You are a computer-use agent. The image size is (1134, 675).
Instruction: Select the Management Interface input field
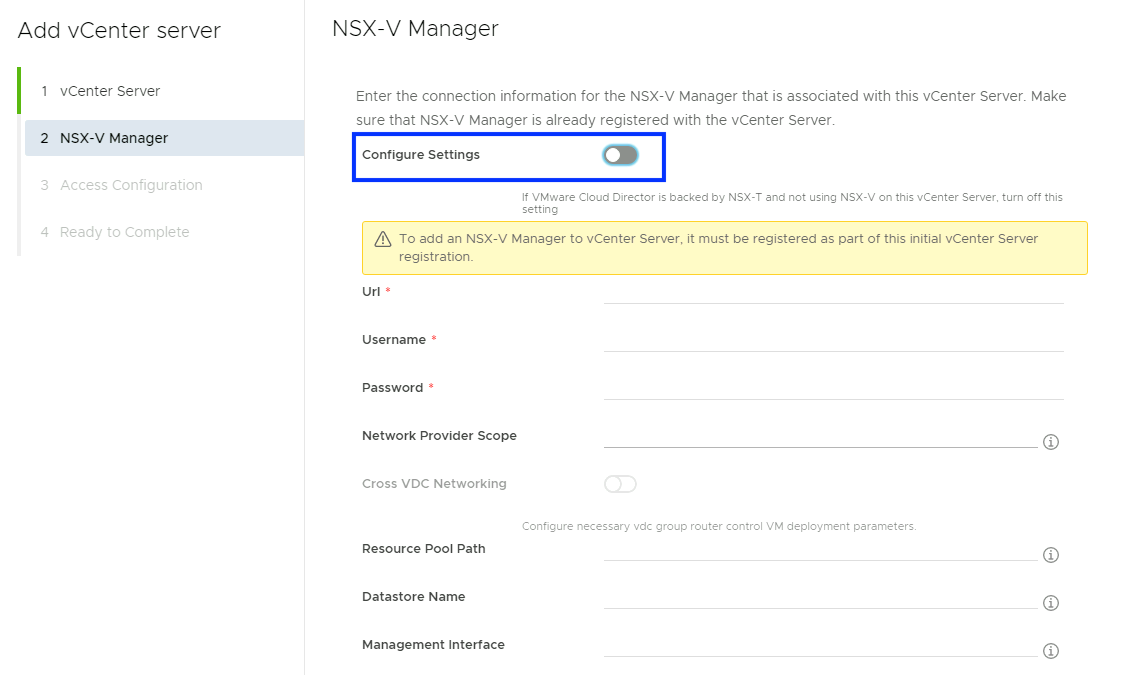click(820, 645)
